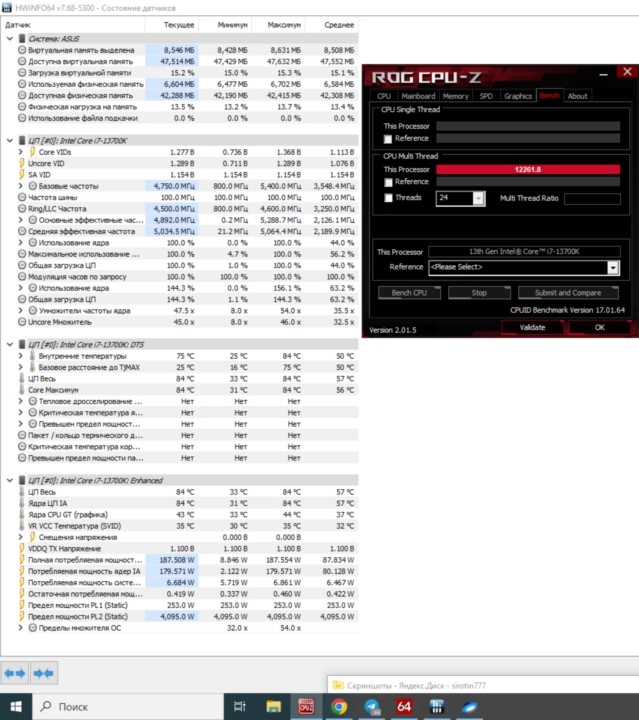This screenshot has height=720, width=639.
Task: Collapse the i7-13700K: DTS section
Action: [10, 344]
